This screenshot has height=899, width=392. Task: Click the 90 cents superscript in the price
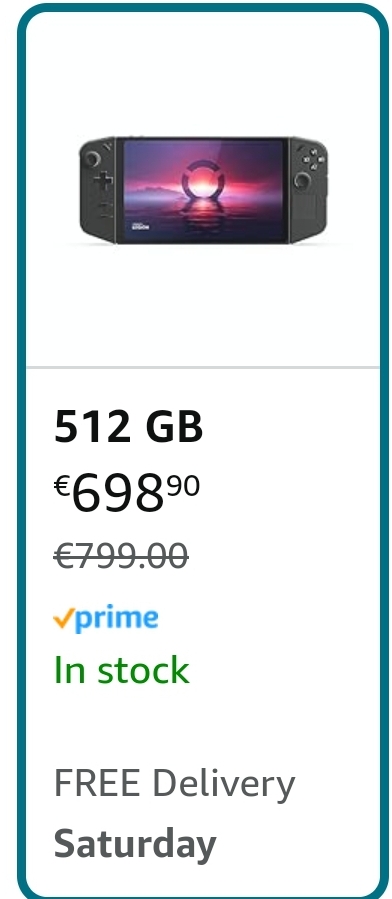[x=183, y=486]
